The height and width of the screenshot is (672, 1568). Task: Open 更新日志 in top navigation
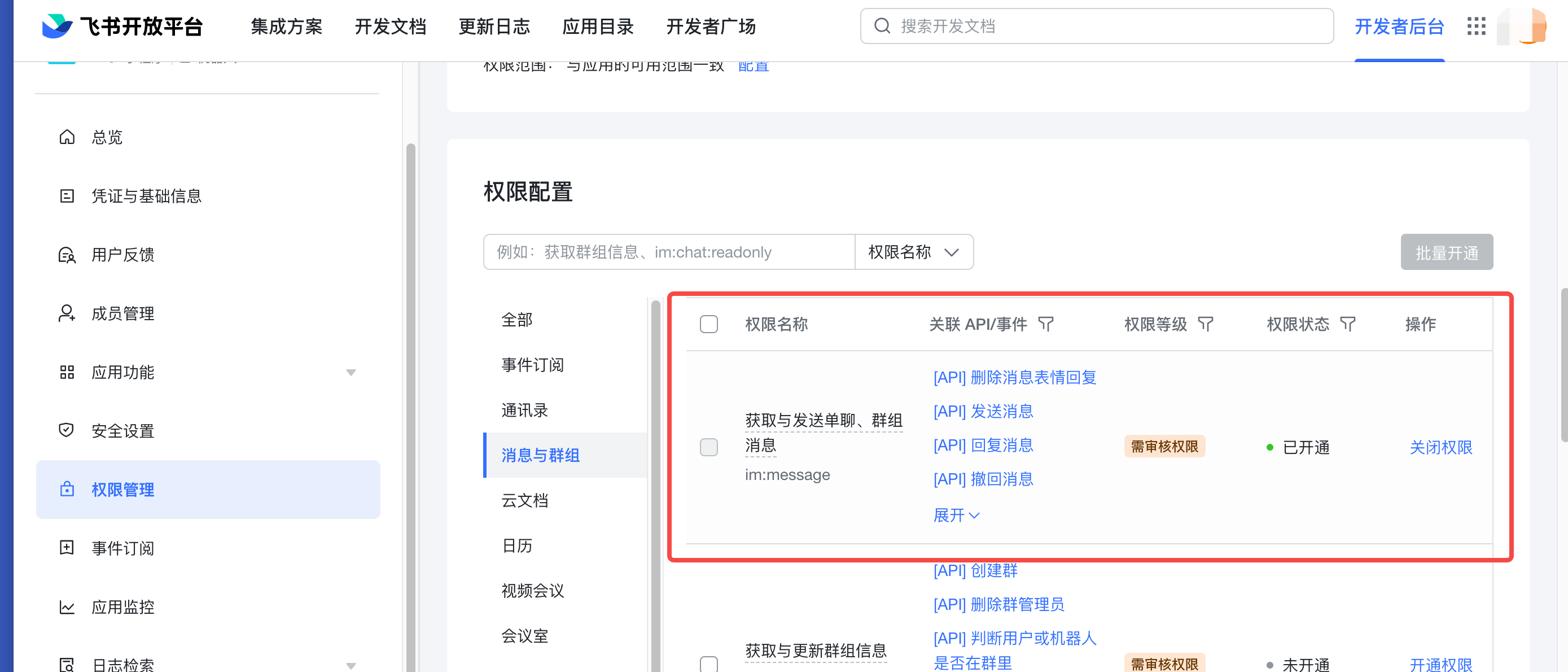494,26
